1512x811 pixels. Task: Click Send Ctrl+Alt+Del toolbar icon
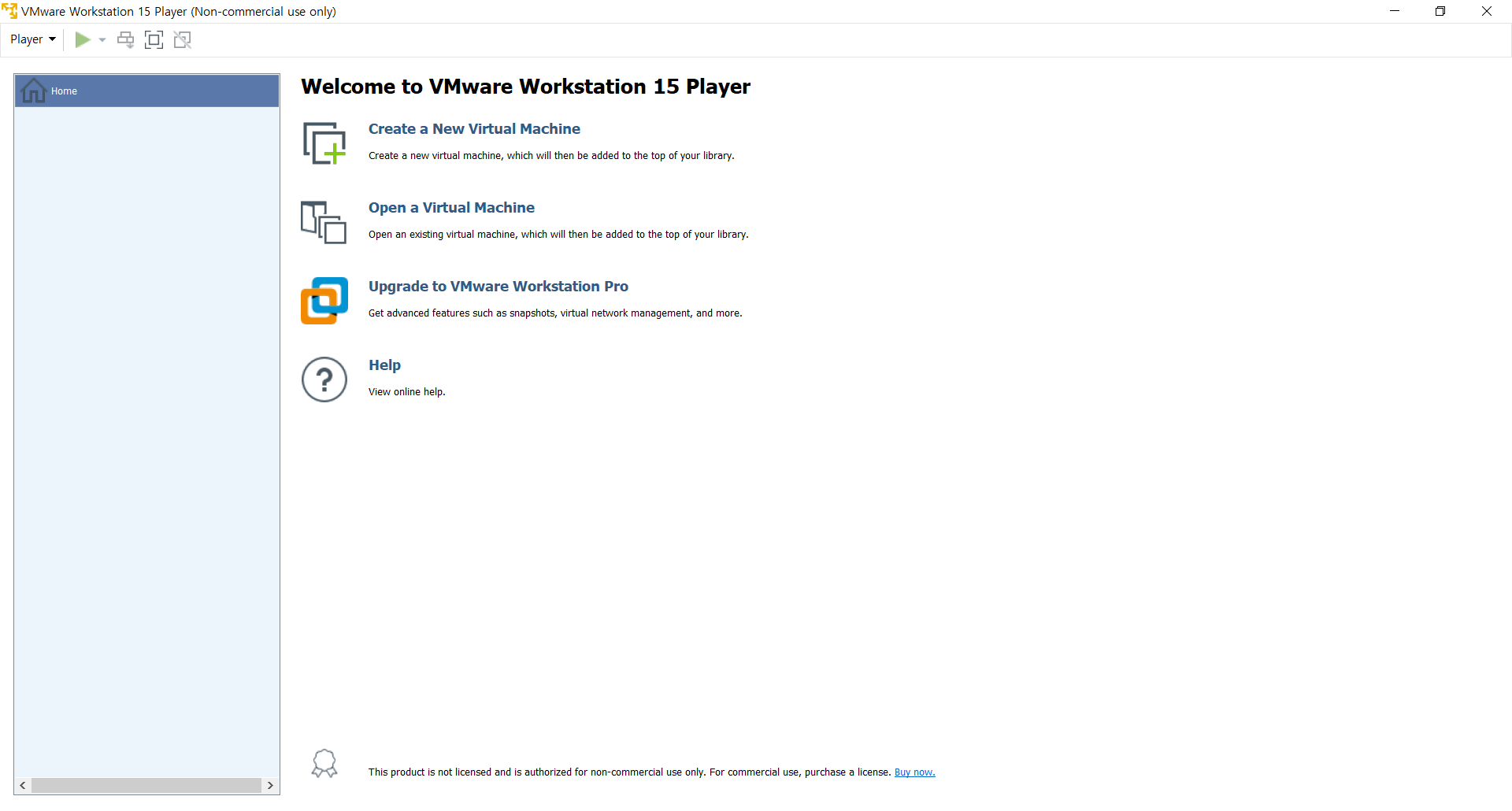point(126,39)
